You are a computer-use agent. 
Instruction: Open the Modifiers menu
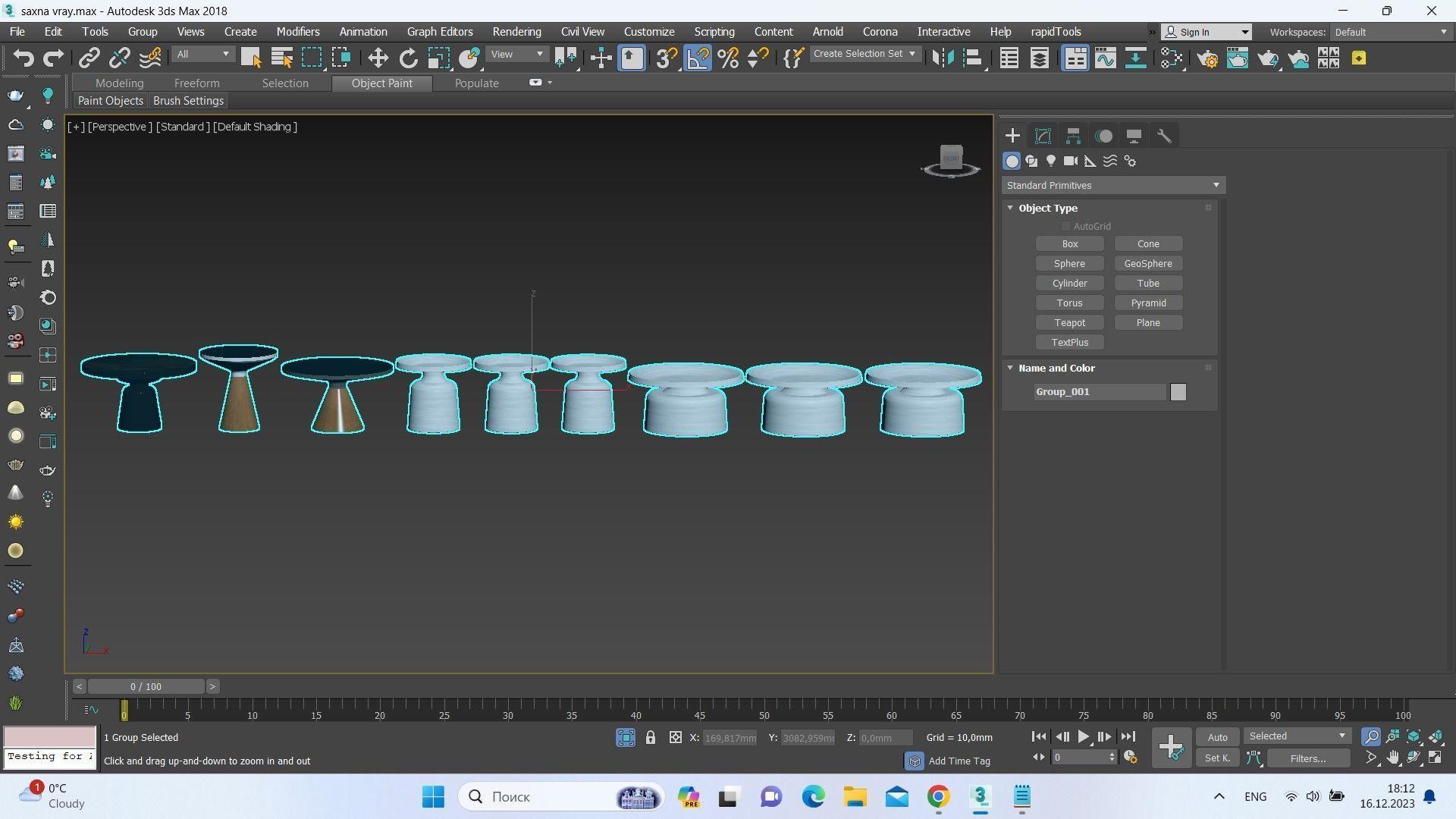298,32
